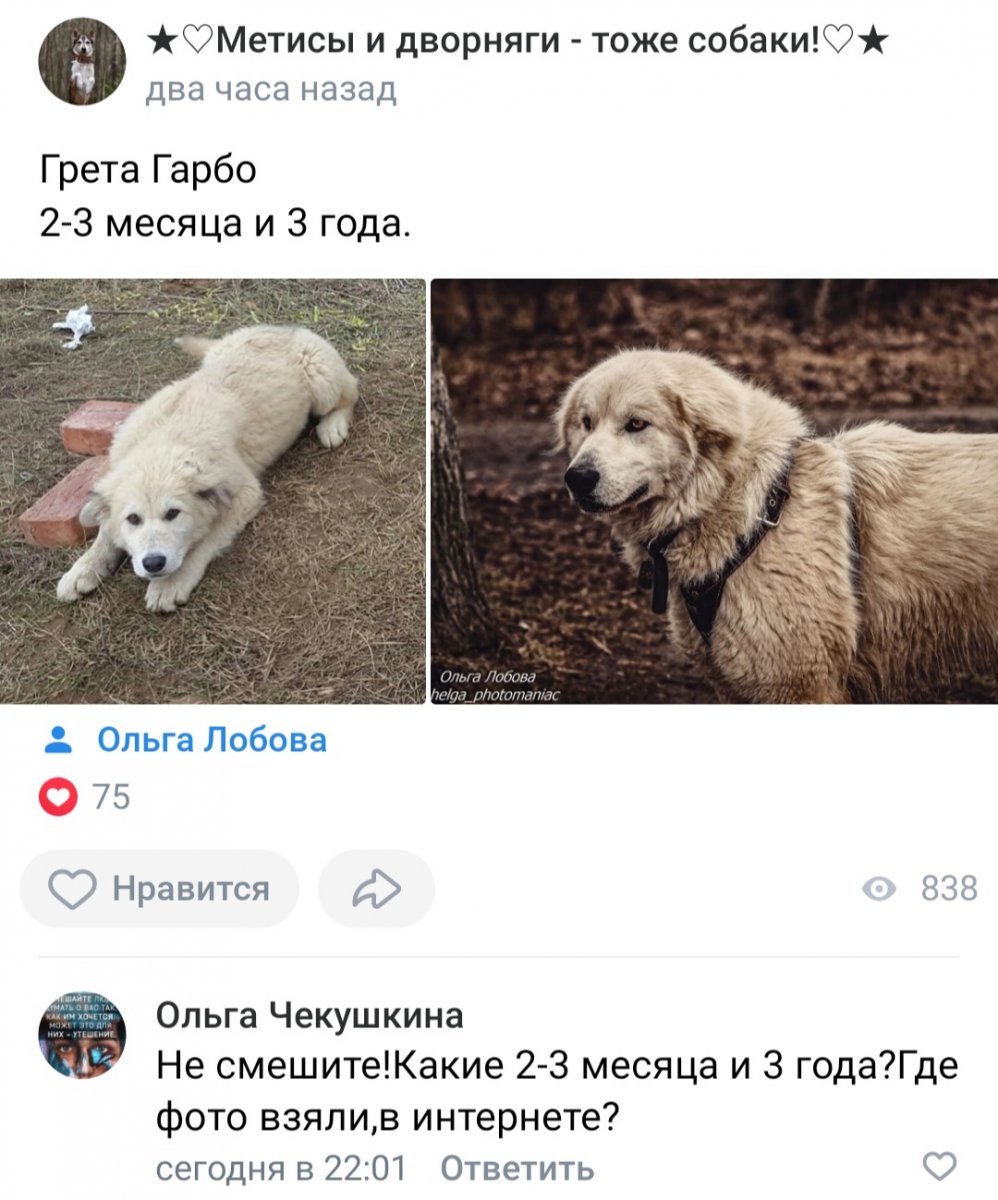Open the adult dog photo with harness
Screen dimensions: 998x1200
(714, 491)
